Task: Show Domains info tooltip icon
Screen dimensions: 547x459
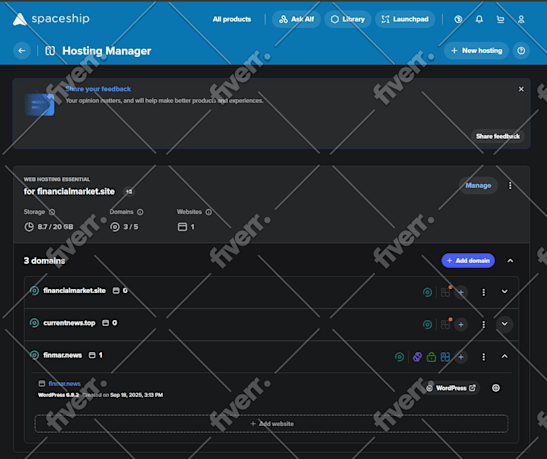Action: point(140,212)
